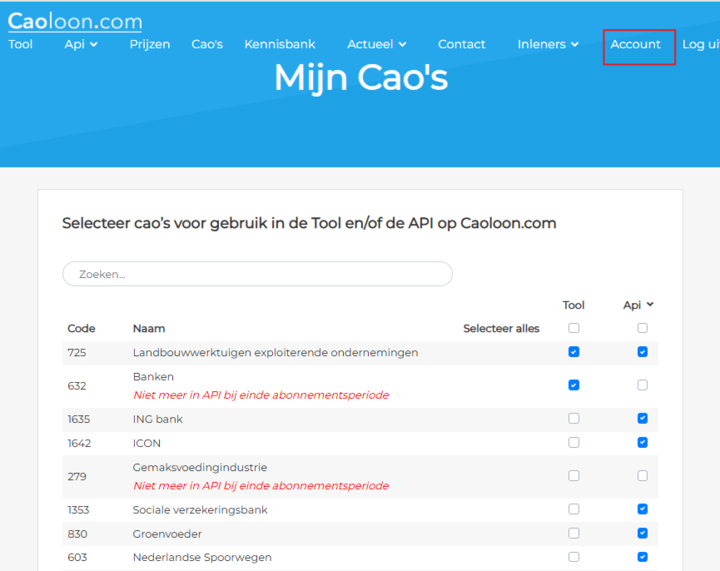Uncheck Tool checkbox for Banken
720x571 pixels.
point(574,385)
